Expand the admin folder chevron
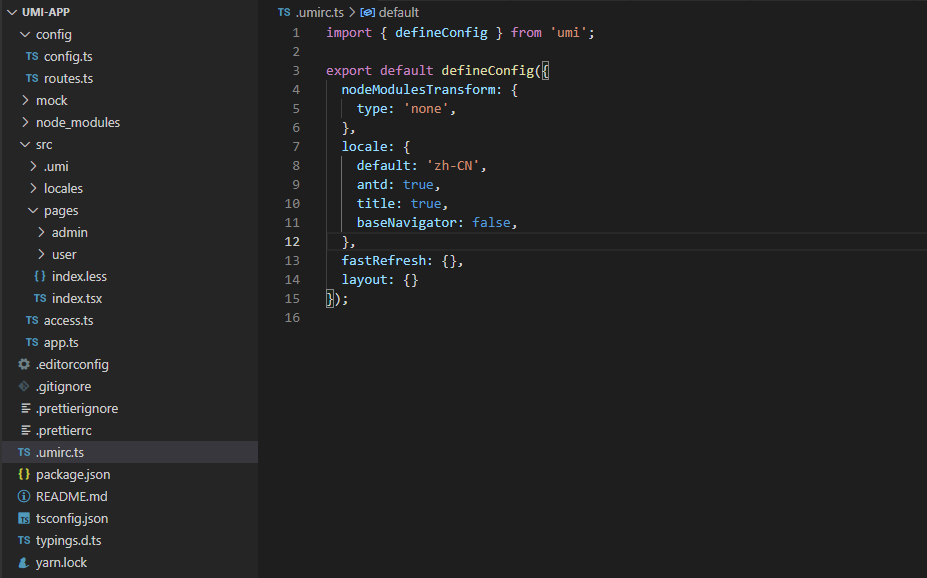The image size is (927, 578). point(41,232)
